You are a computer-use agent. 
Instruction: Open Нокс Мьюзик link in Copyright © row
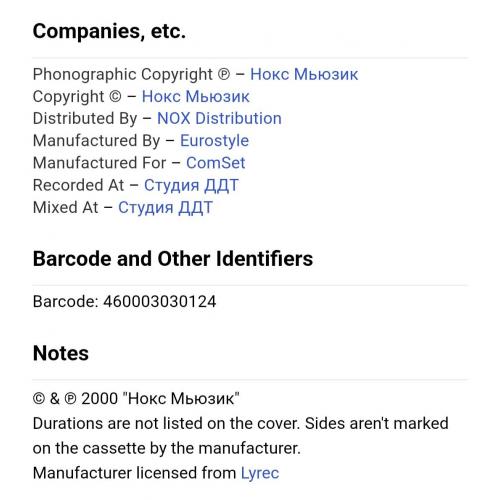(196, 96)
